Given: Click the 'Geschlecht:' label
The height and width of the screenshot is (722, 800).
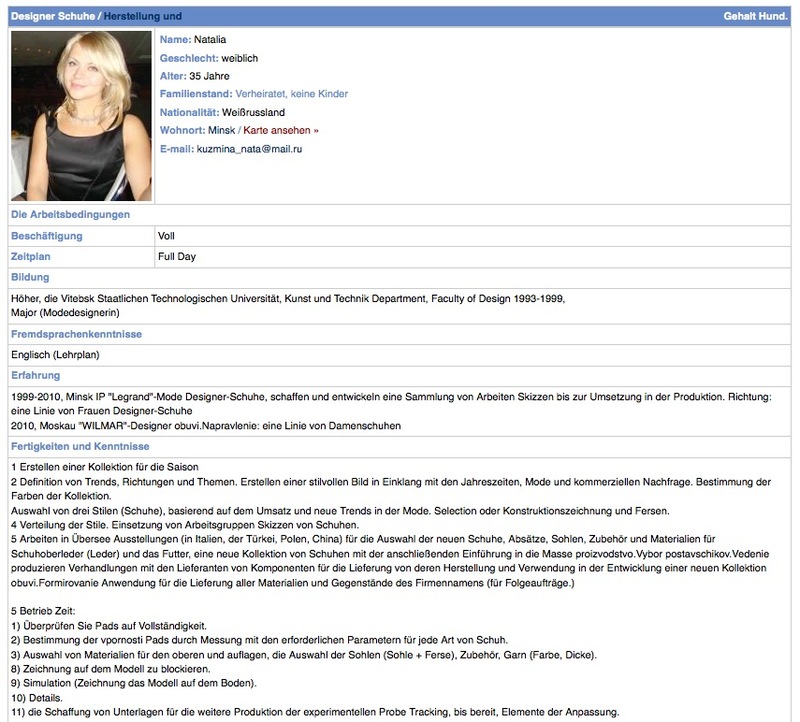Looking at the screenshot, I should tap(189, 58).
